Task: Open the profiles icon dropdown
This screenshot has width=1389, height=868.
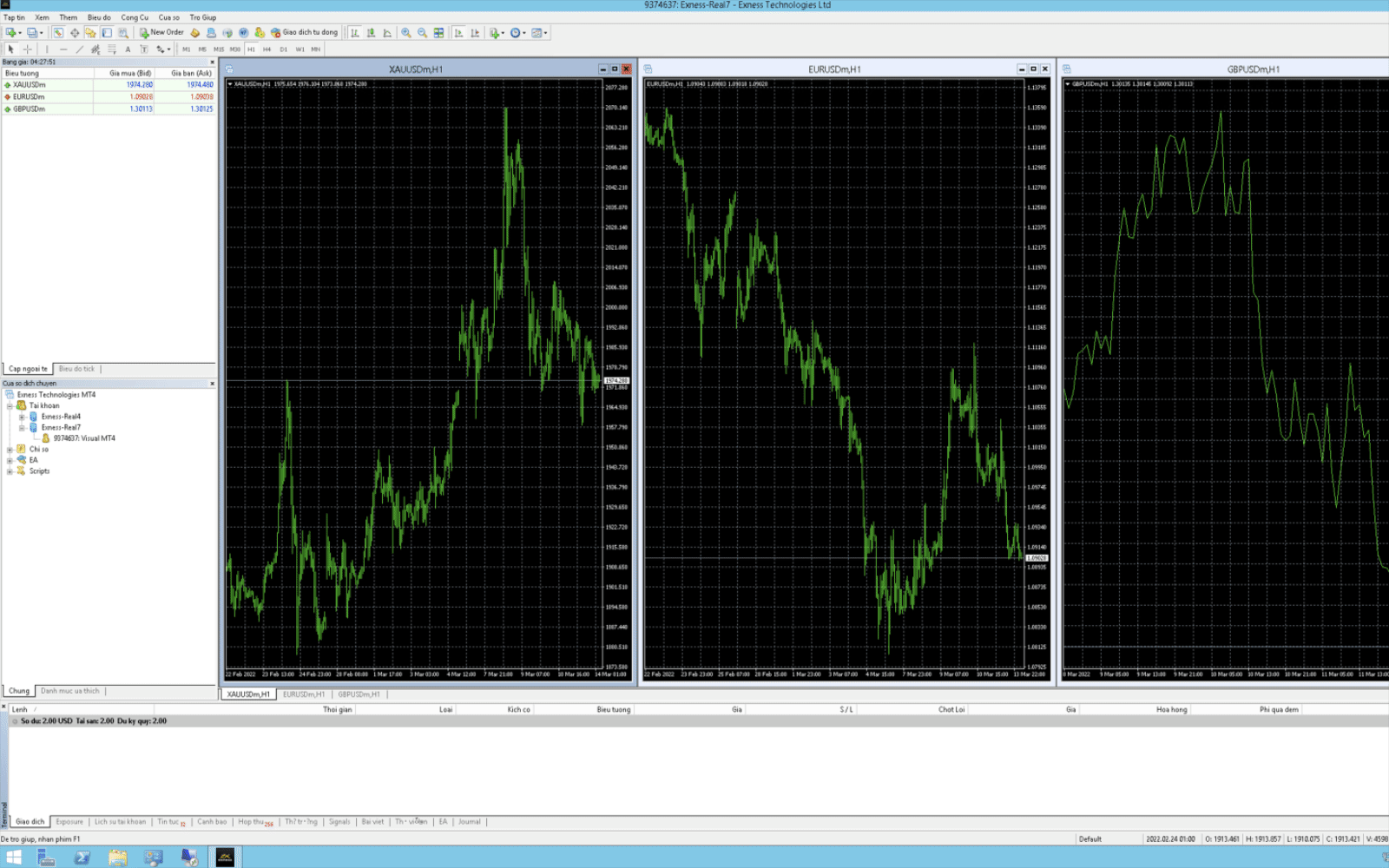Action: point(35,32)
